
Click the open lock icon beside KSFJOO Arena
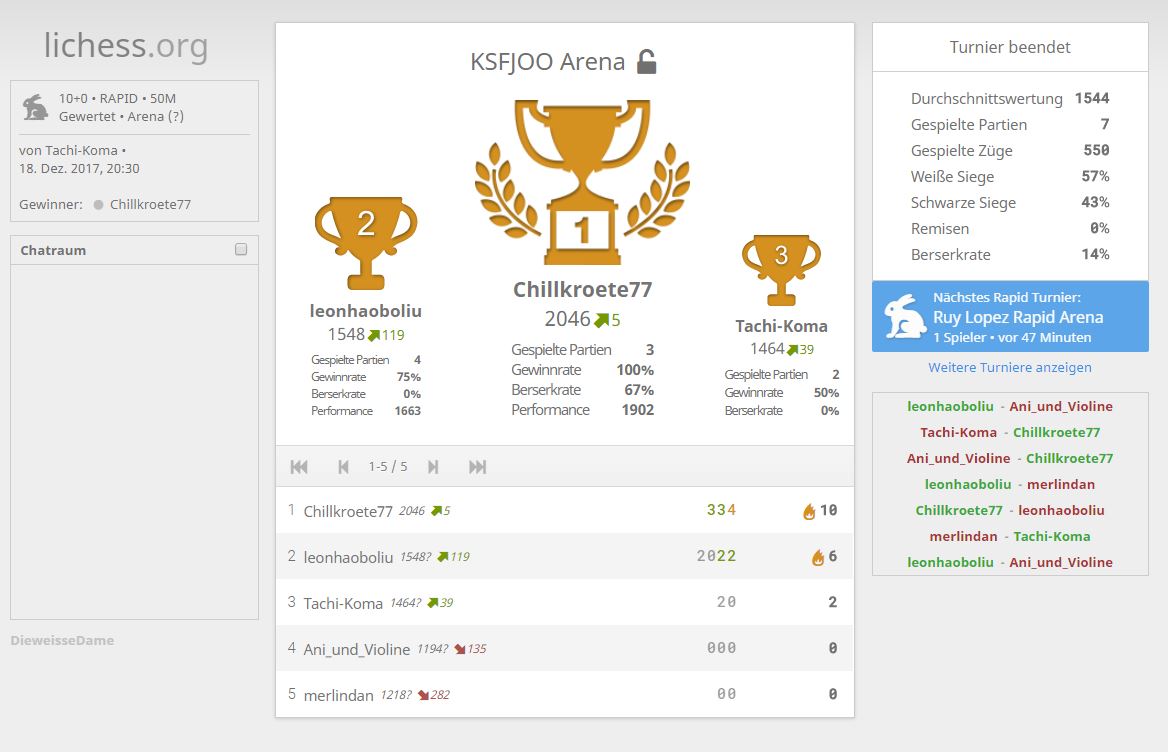(647, 62)
